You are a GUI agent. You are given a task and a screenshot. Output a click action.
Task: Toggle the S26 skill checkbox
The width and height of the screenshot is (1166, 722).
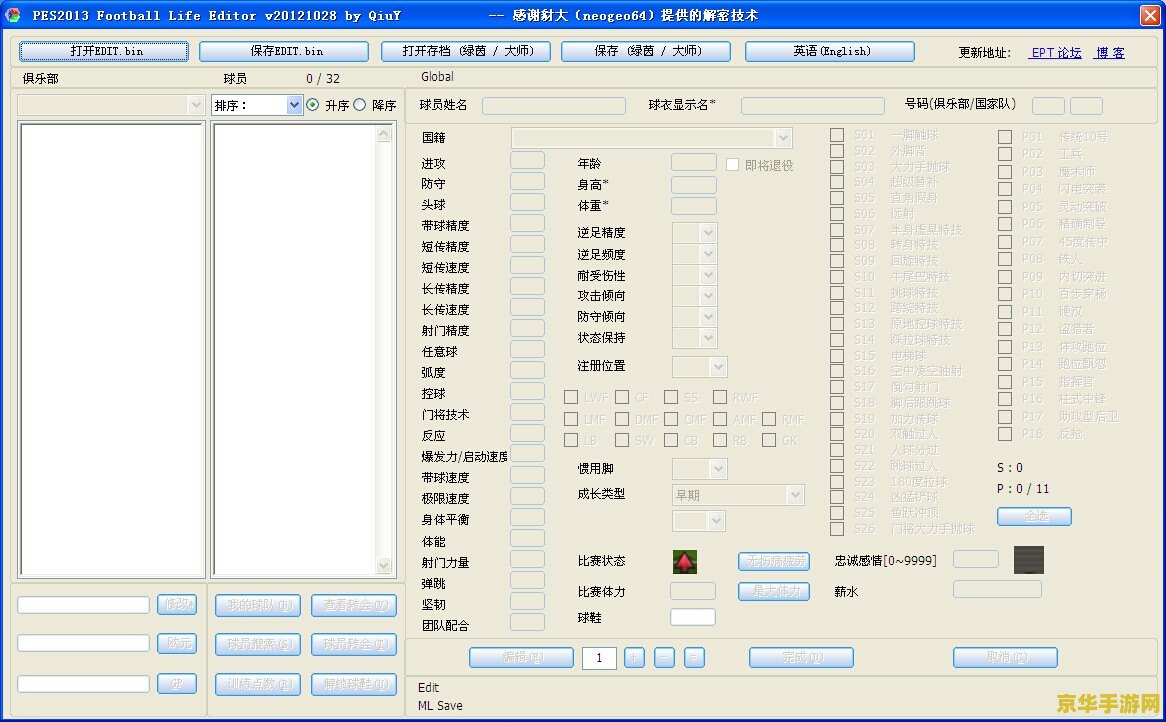tap(837, 529)
